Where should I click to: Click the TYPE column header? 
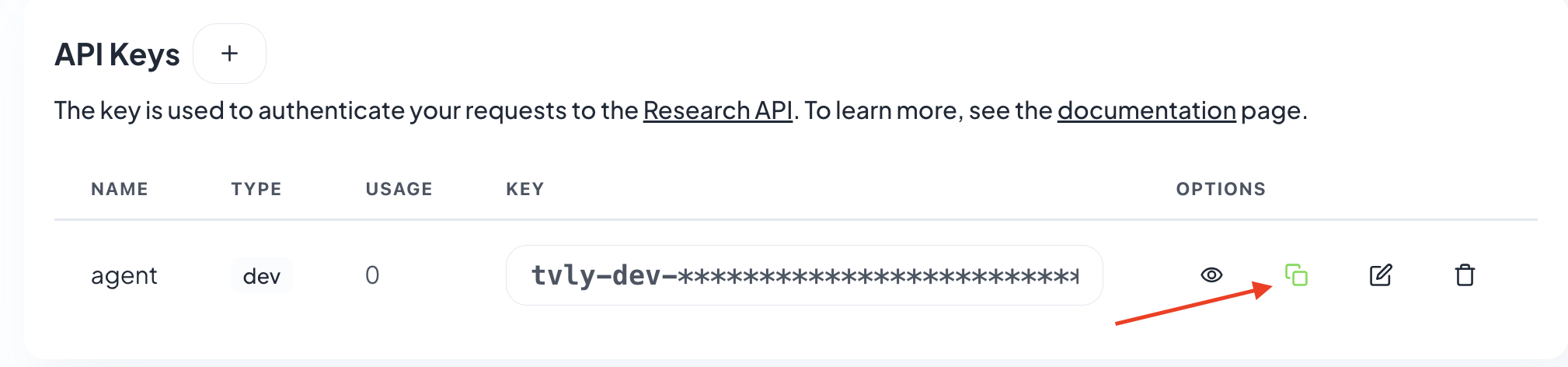(256, 189)
